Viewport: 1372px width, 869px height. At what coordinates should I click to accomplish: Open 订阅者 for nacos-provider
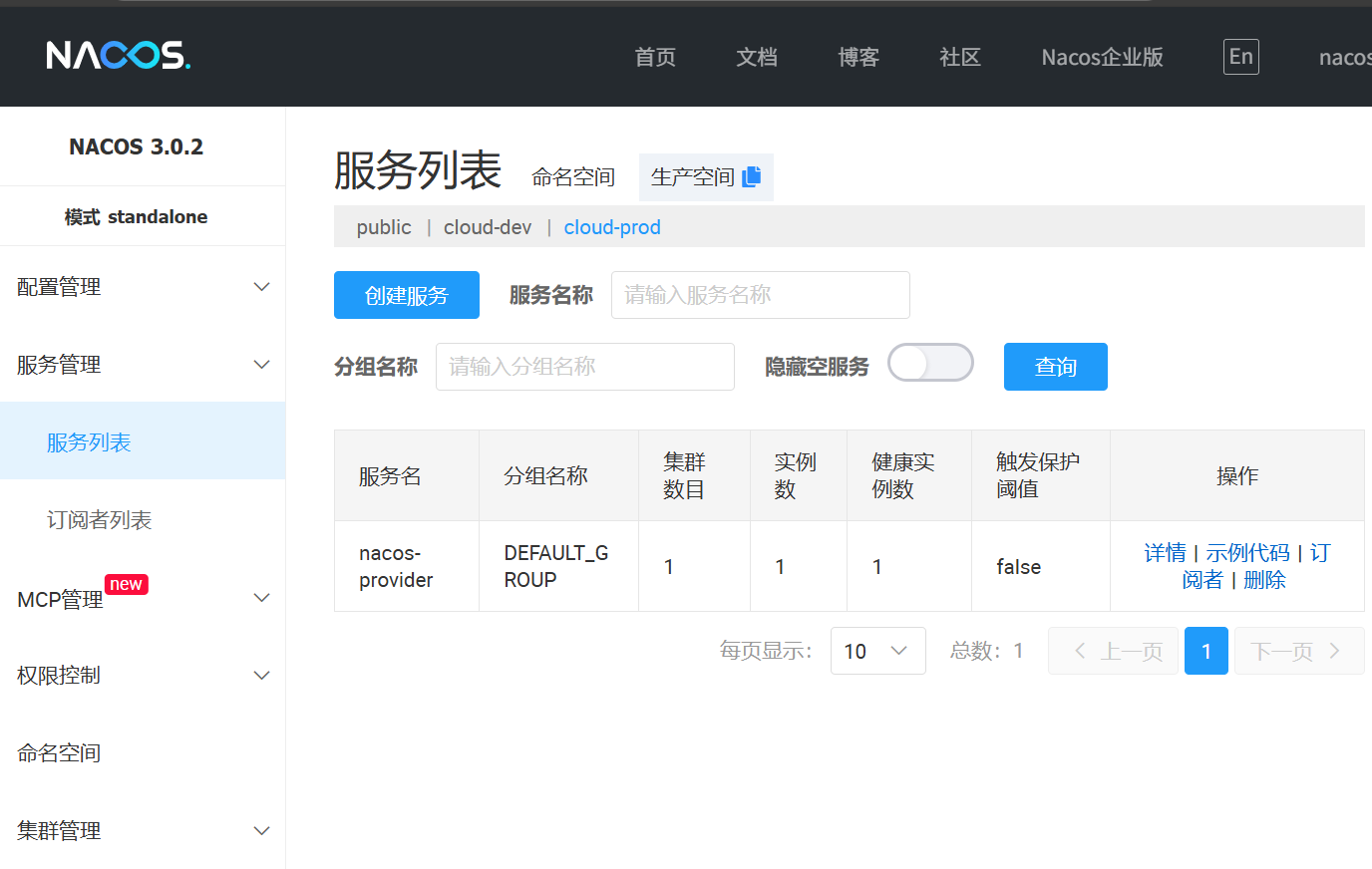1318,554
